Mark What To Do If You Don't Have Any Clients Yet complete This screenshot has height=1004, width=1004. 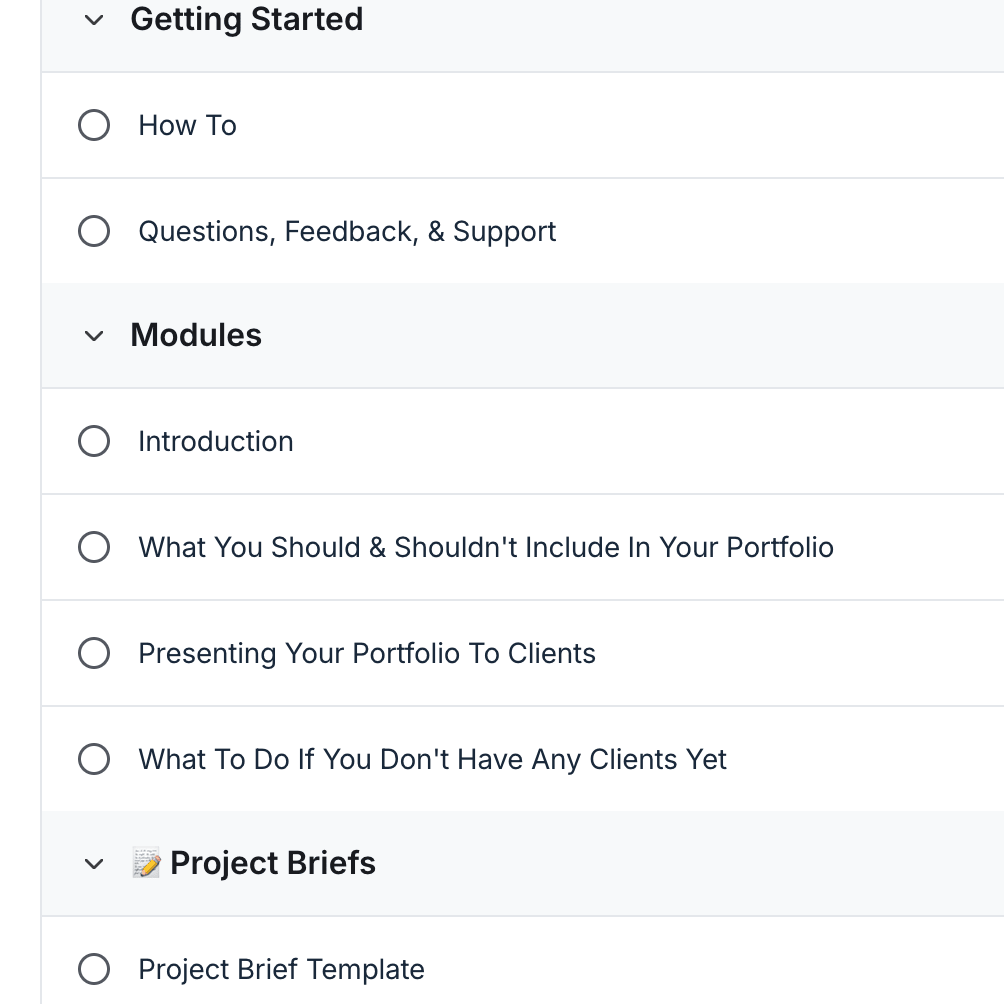tap(94, 759)
